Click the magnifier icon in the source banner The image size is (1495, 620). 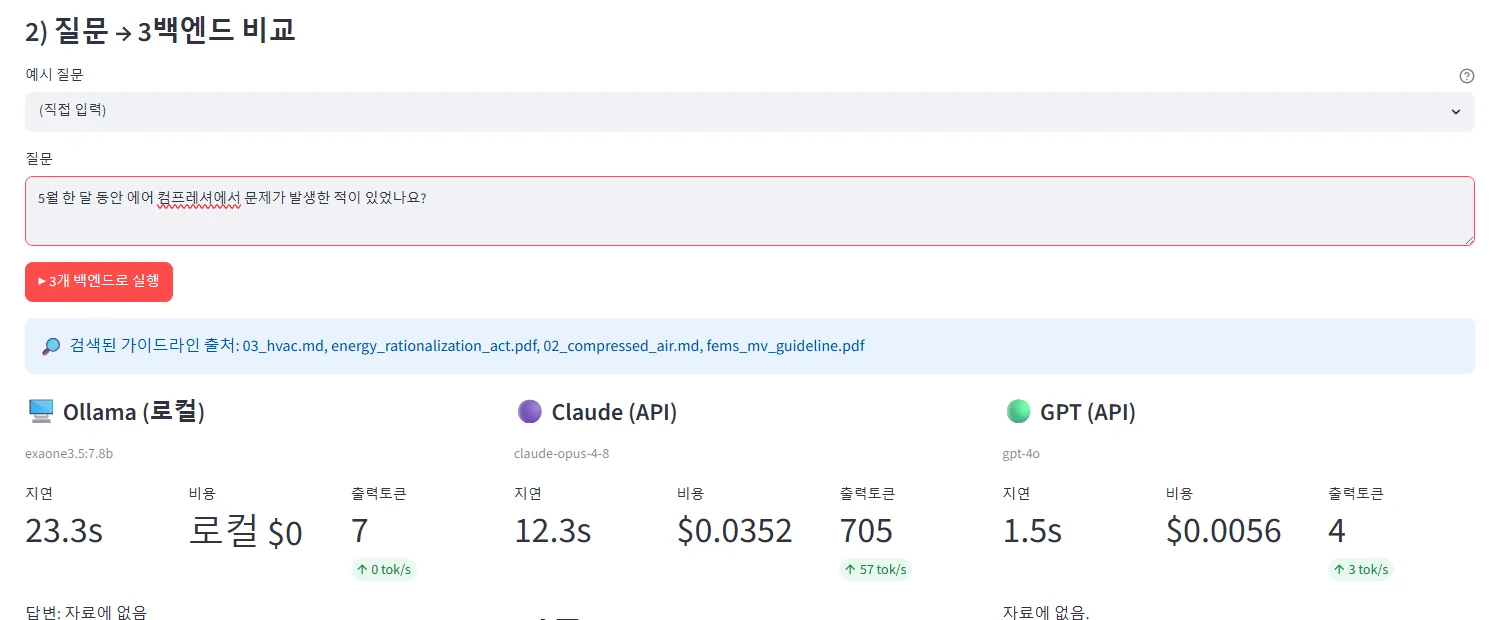tap(51, 346)
